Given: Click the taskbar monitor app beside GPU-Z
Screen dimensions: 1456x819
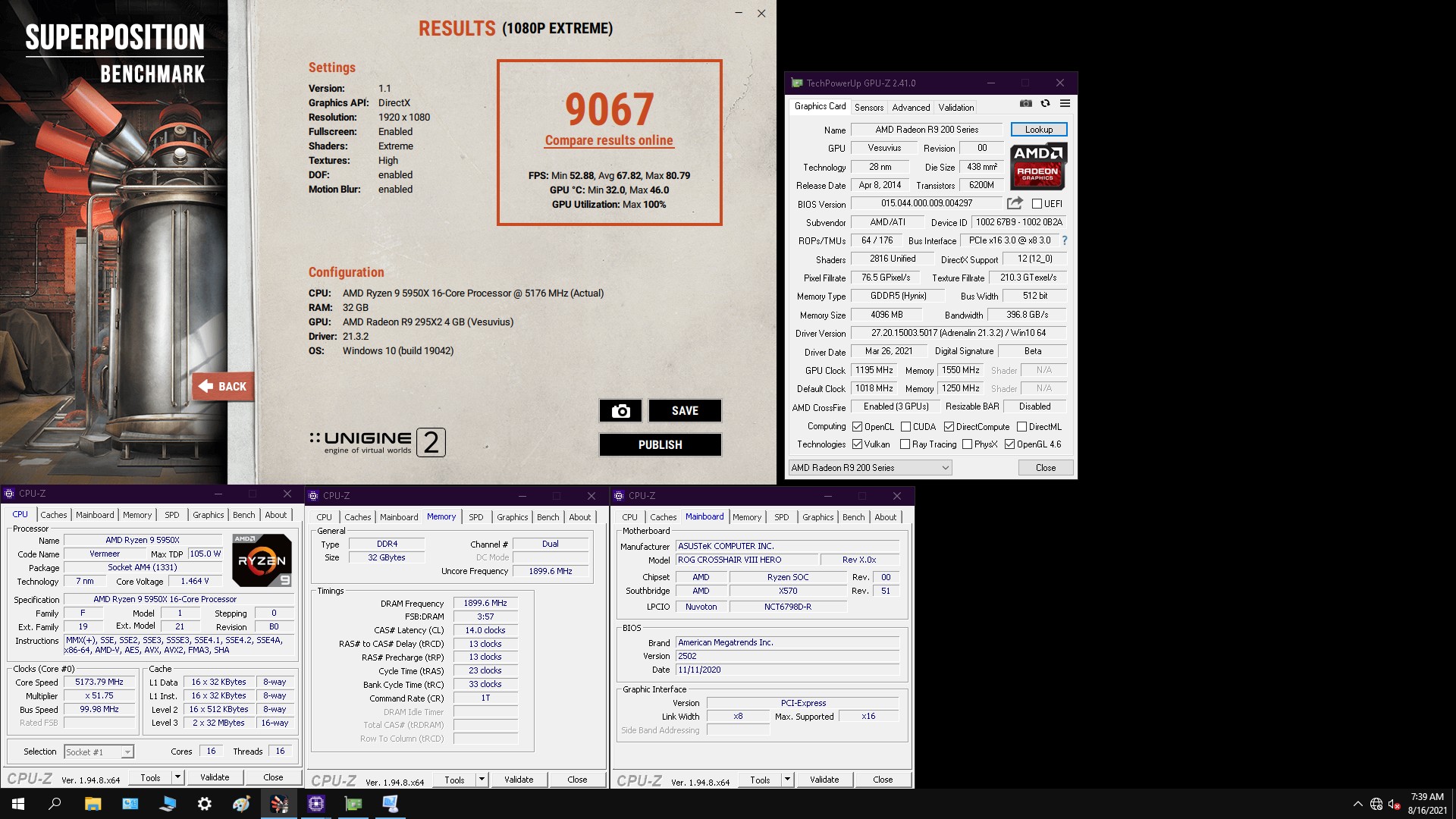Looking at the screenshot, I should click(391, 804).
